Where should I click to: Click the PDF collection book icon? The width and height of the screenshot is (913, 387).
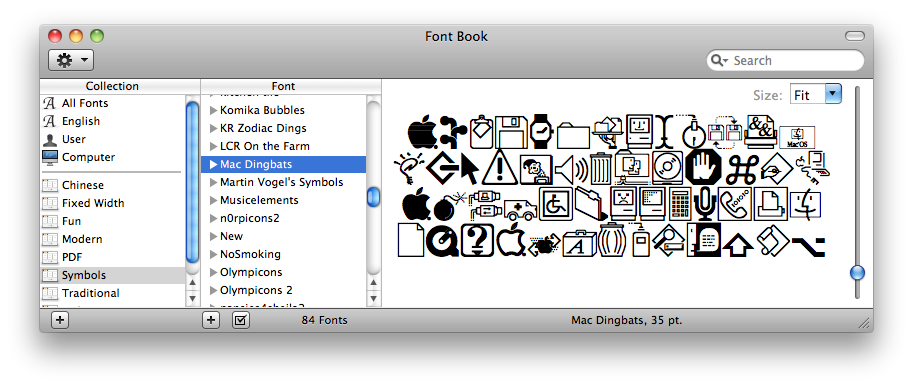point(49,257)
